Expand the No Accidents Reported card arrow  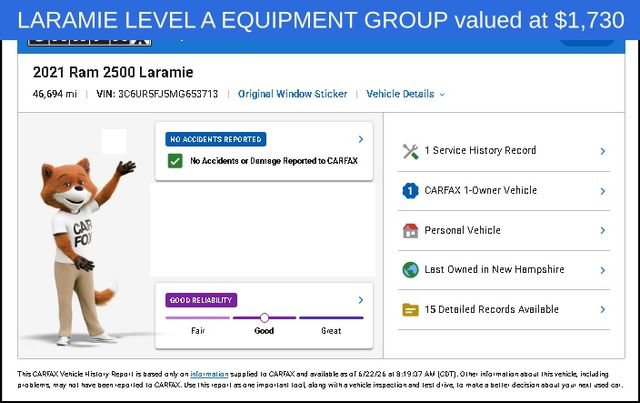pyautogui.click(x=360, y=139)
